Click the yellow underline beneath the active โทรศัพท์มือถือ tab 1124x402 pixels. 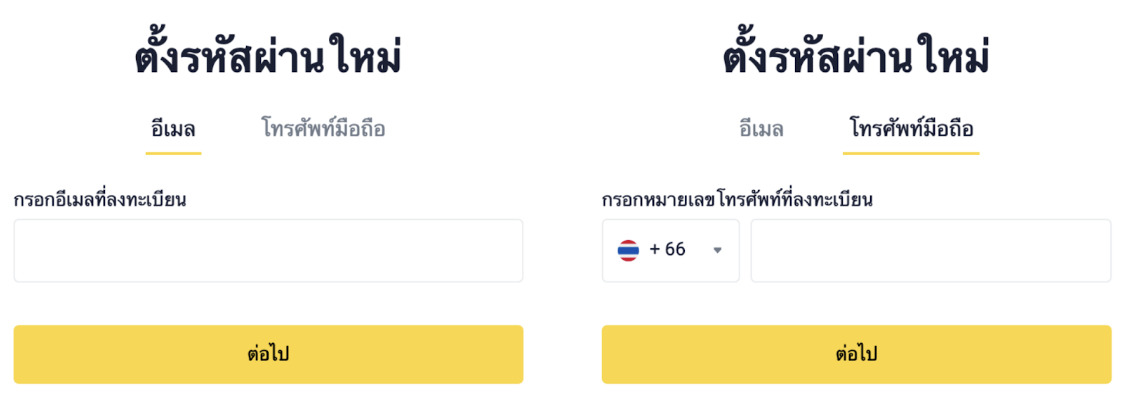[x=911, y=153]
